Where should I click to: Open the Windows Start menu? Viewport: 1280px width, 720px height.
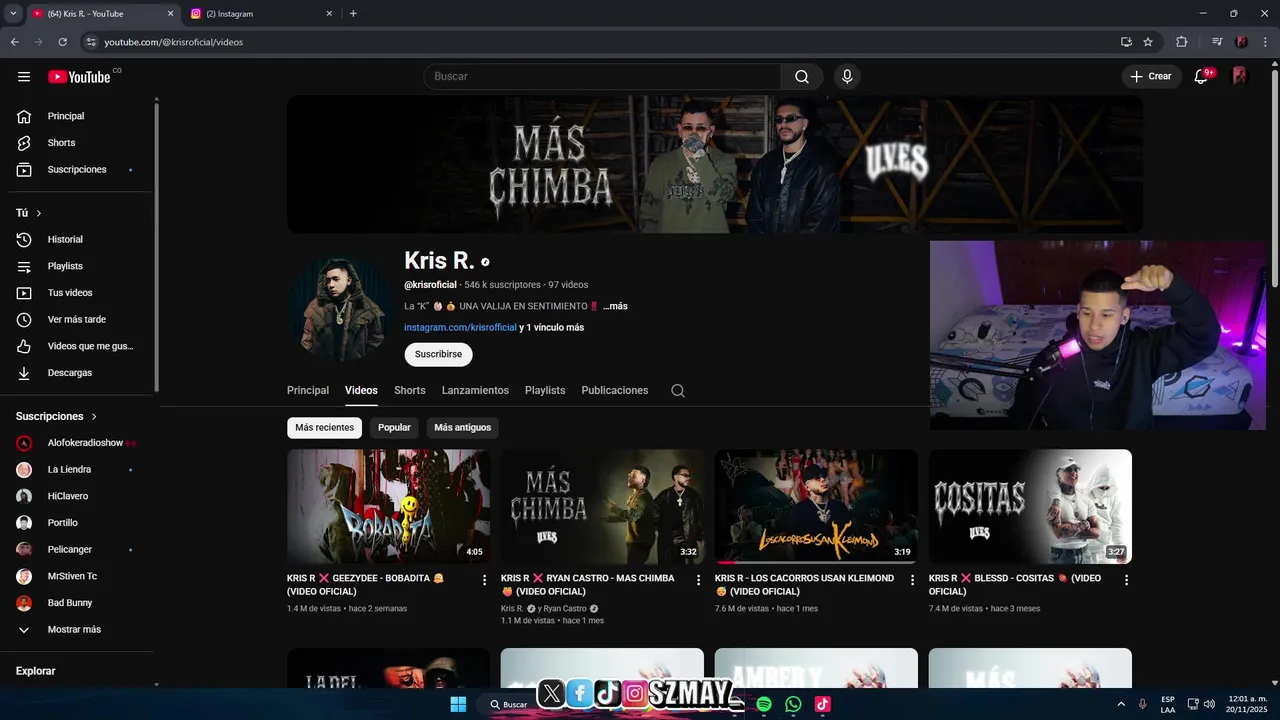click(458, 704)
